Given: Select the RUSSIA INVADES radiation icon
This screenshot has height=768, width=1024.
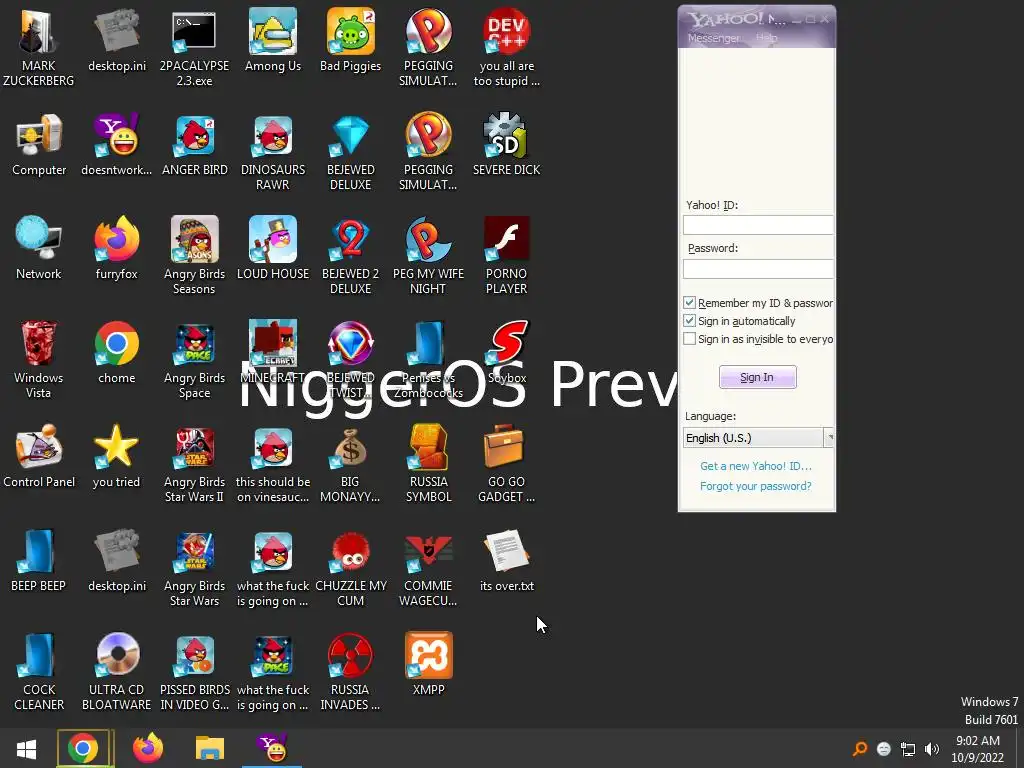Looking at the screenshot, I should [x=351, y=671].
